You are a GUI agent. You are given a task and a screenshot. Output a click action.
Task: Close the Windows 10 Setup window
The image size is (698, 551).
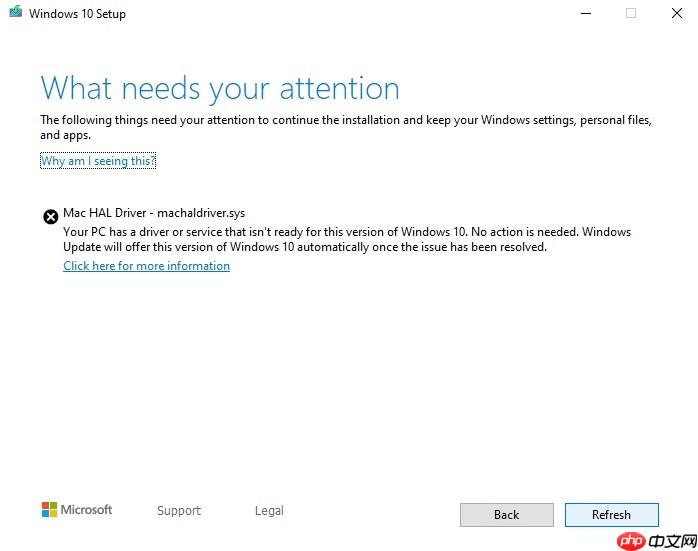677,13
